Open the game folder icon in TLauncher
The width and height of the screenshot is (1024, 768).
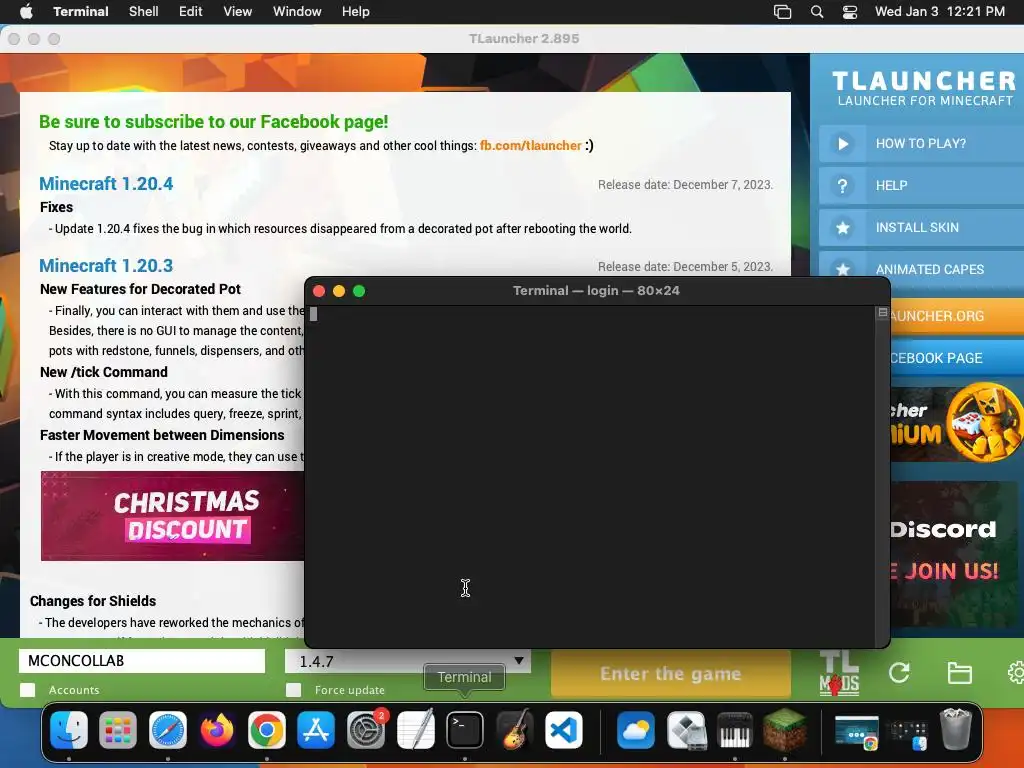point(959,673)
